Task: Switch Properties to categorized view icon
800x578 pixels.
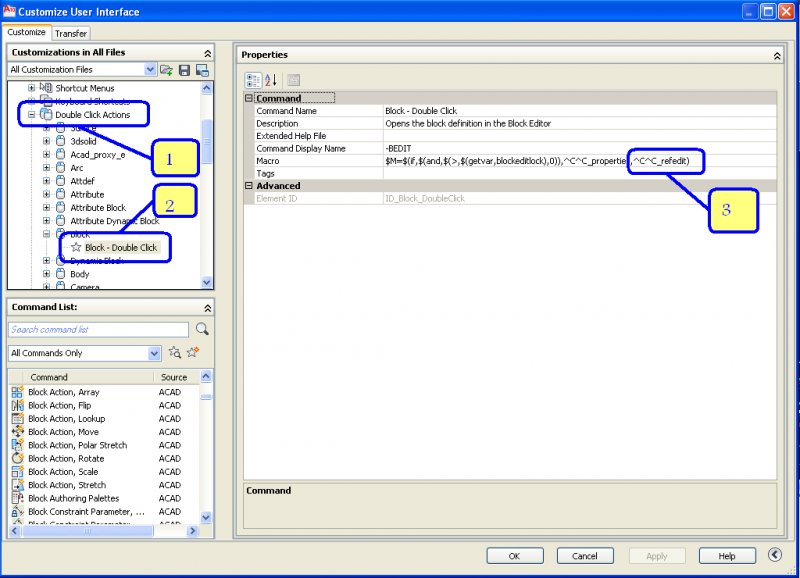Action: coord(253,80)
